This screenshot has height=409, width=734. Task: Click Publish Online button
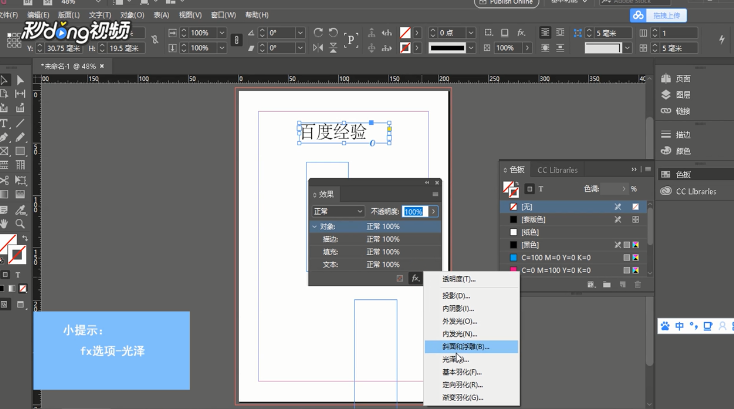point(506,2)
